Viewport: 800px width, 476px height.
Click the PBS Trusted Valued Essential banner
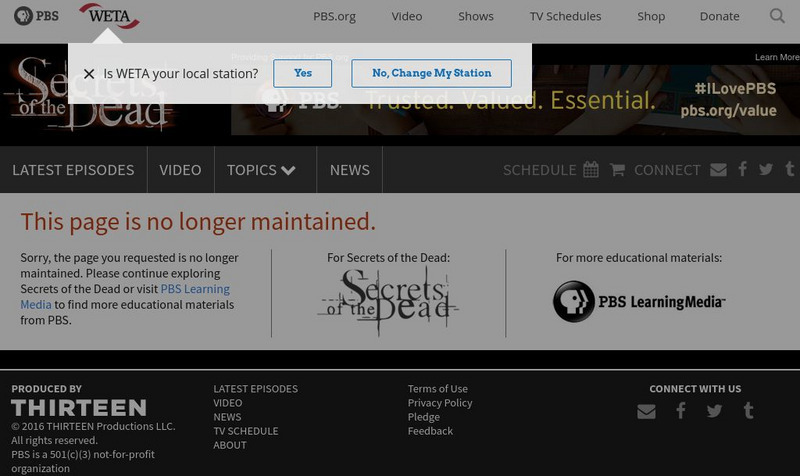click(515, 99)
